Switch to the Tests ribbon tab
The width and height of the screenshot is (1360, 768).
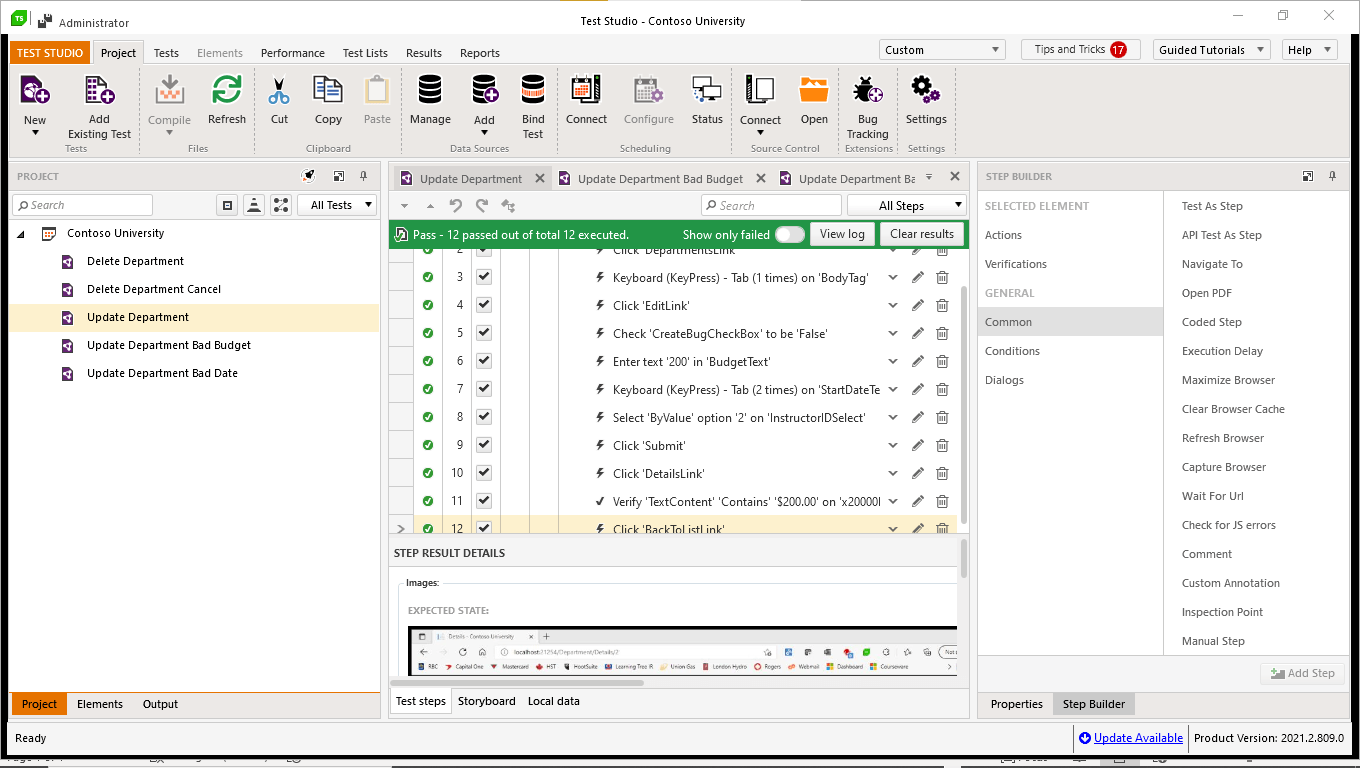[x=166, y=53]
